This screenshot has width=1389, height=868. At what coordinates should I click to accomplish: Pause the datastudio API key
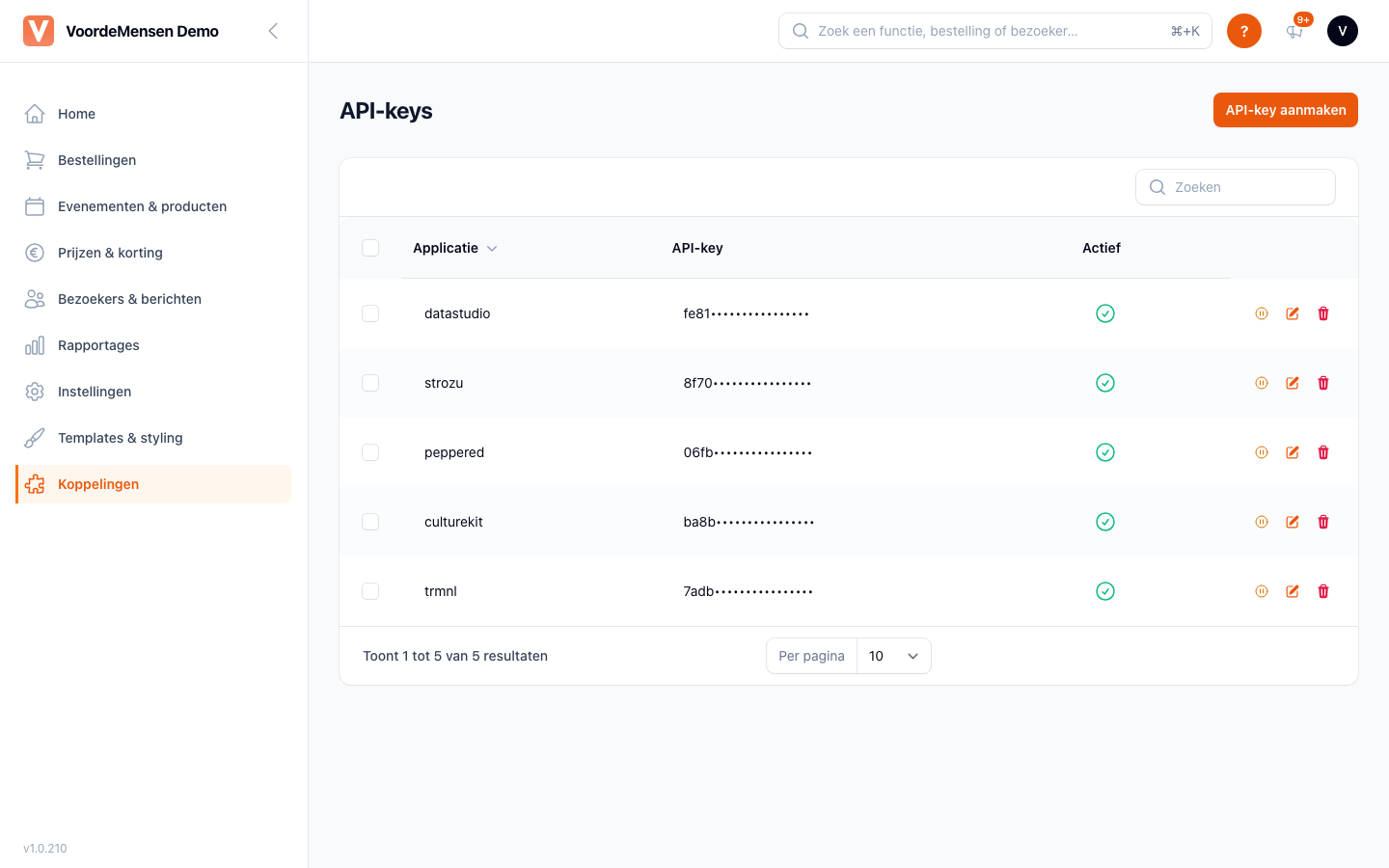coord(1262,313)
